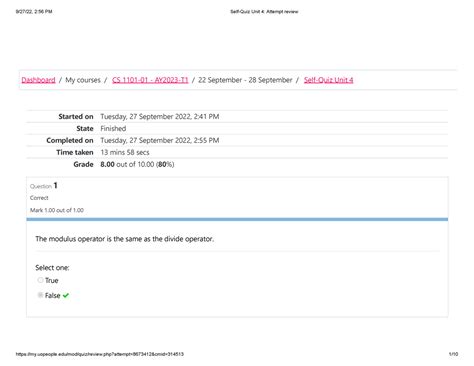Click the False answer label

tap(53, 295)
